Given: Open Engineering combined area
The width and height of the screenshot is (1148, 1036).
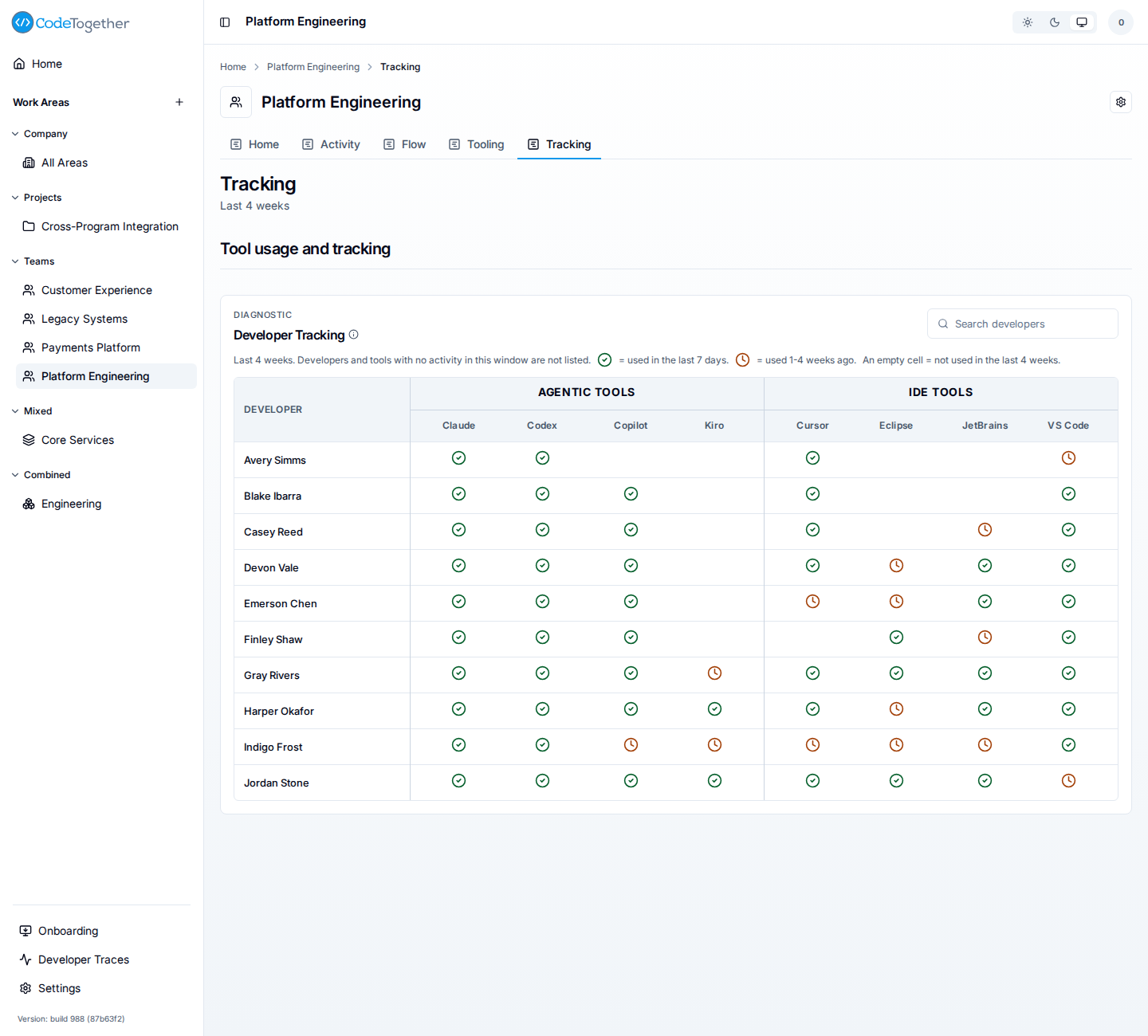Looking at the screenshot, I should [x=106, y=504].
